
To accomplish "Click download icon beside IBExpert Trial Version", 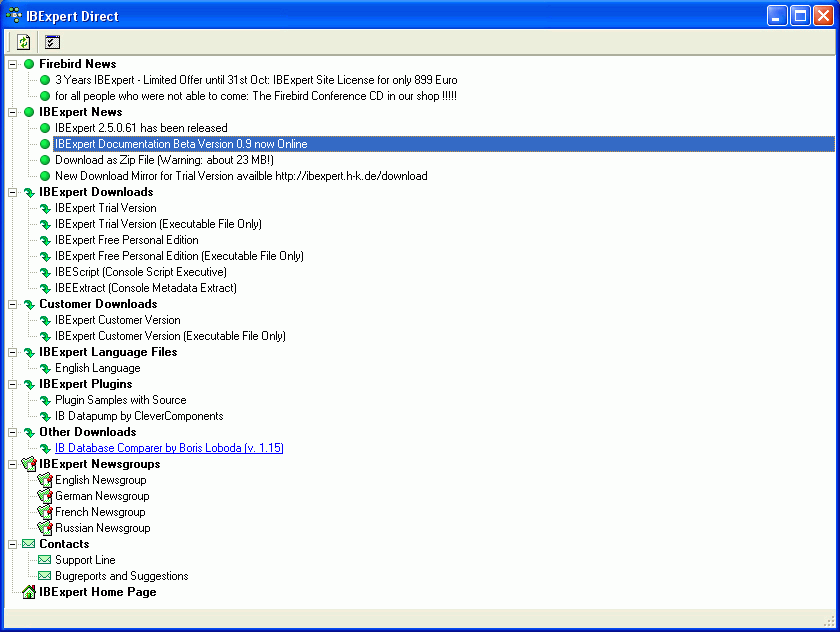I will [x=45, y=208].
